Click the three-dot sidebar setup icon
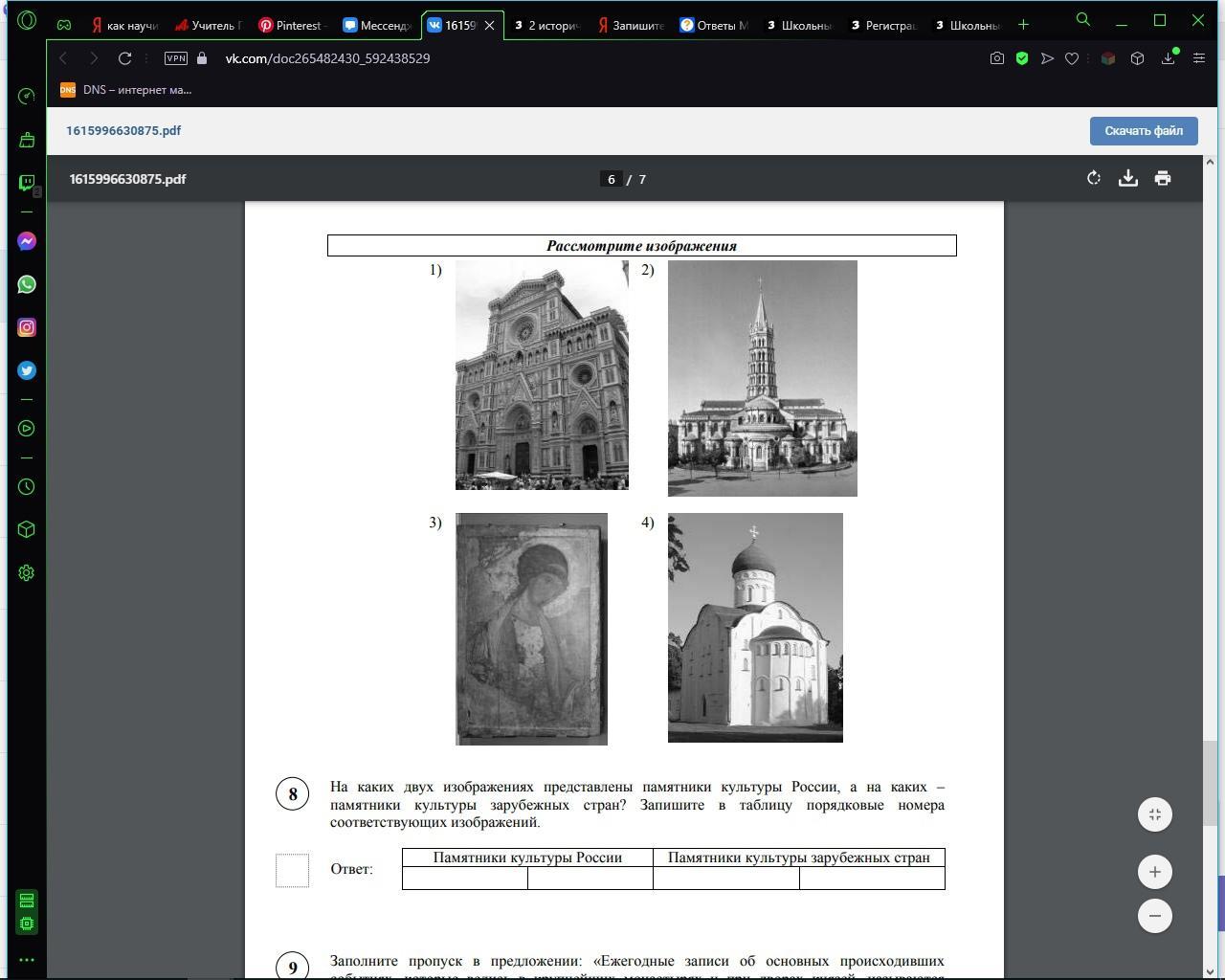Viewport: 1225px width, 980px height. 27,959
